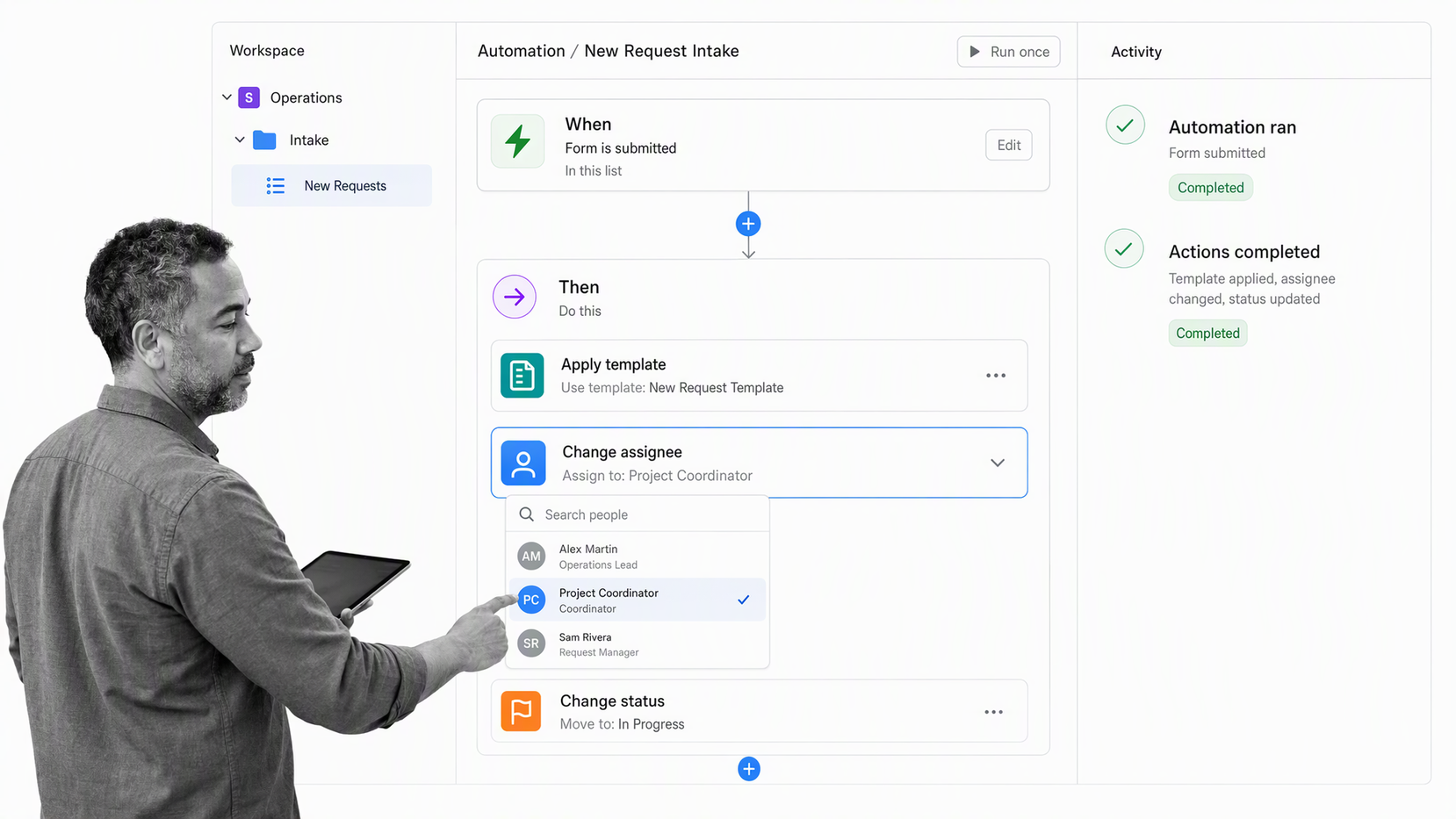Click the search magnifier icon in people search
1456x819 pixels.
(x=527, y=514)
